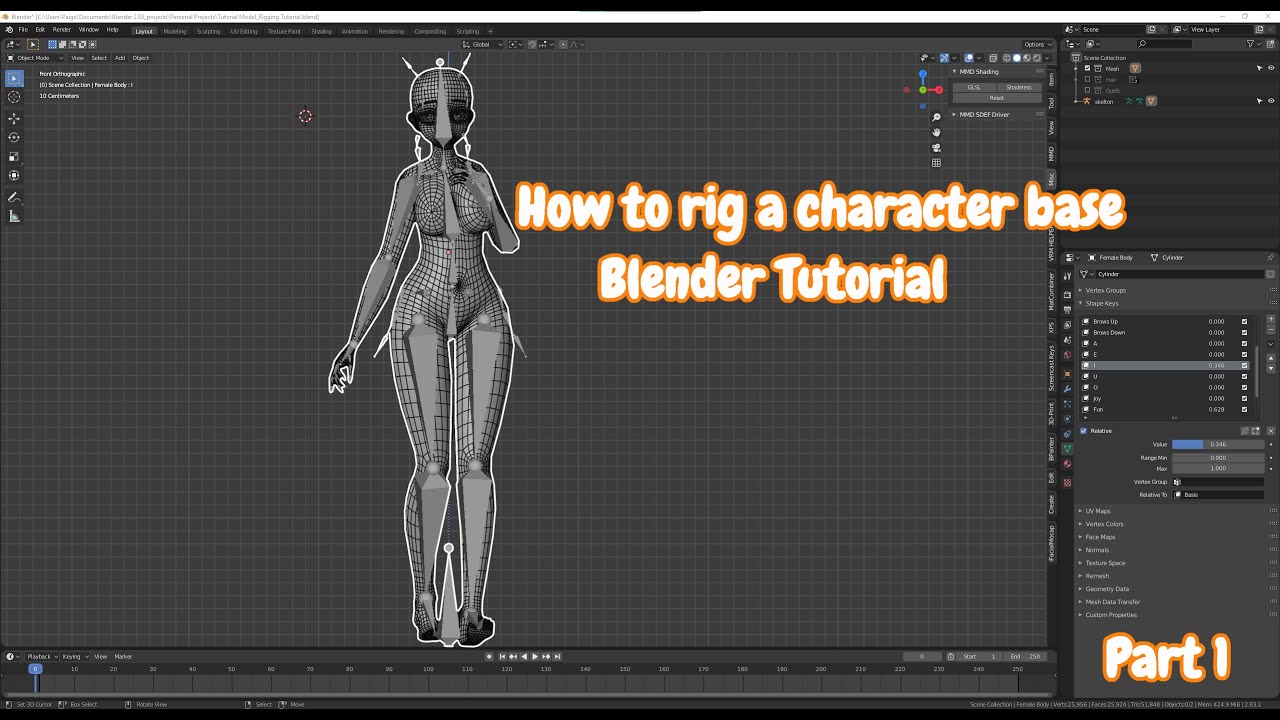Viewport: 1280px width, 720px height.
Task: Enable the Outfit collection checkbox
Action: coord(1088,90)
